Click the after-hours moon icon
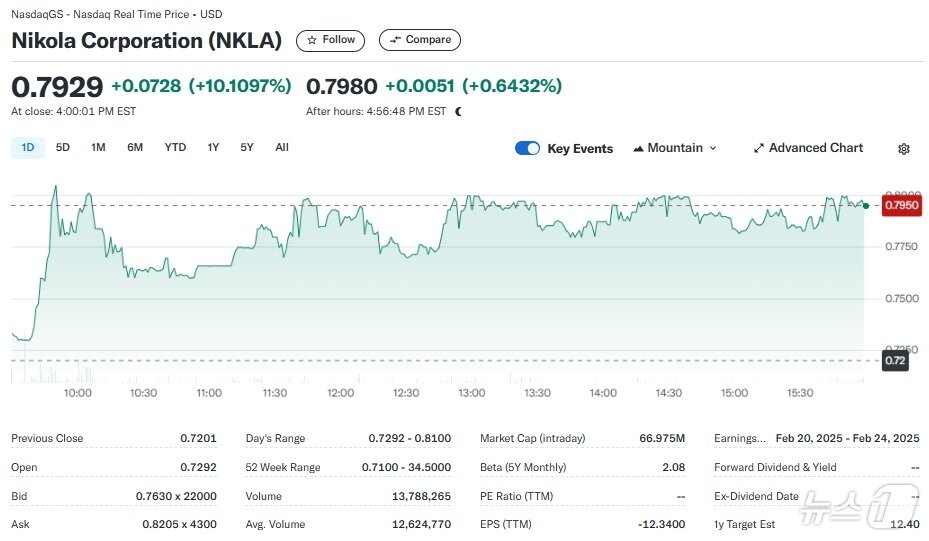Viewport: 929px width, 541px height. point(458,111)
